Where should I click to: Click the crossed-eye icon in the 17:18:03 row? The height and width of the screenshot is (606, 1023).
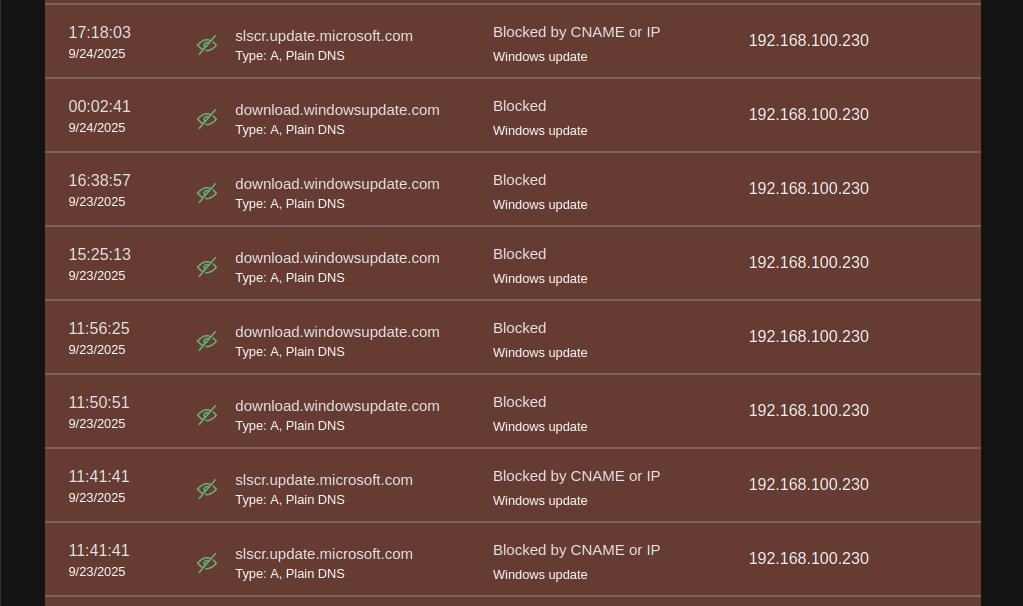click(207, 45)
